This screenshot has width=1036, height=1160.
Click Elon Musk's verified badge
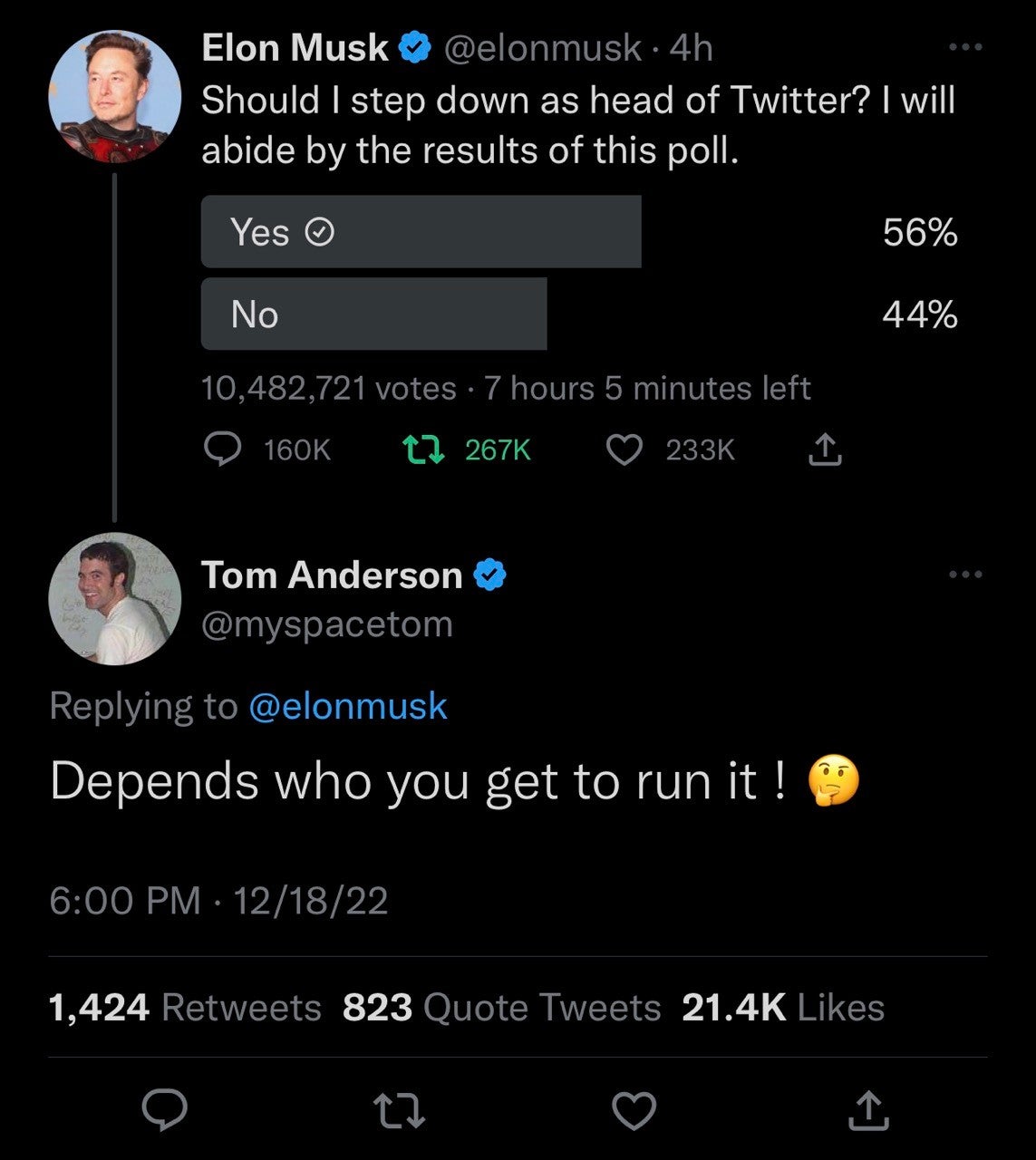416,48
